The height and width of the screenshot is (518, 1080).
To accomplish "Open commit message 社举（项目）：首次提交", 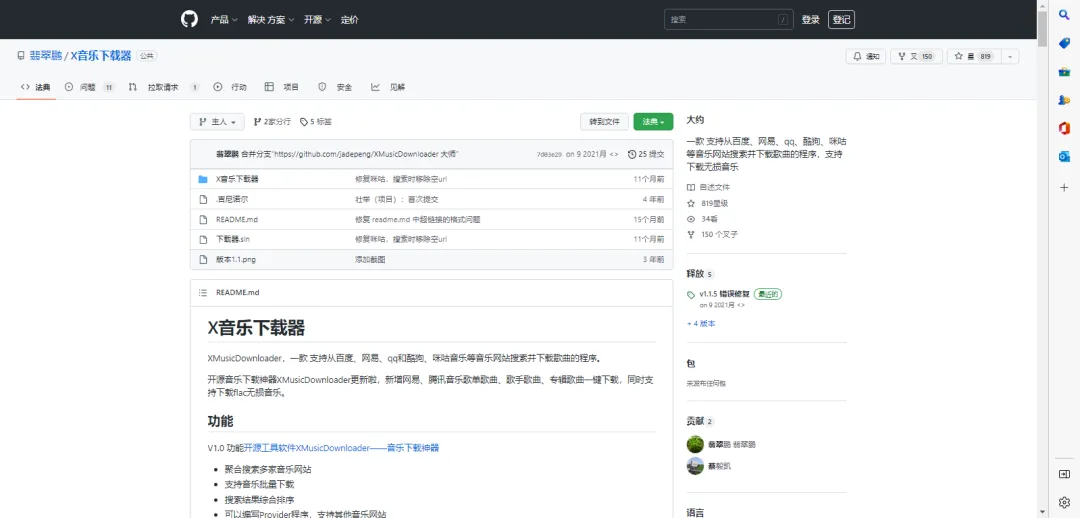I will (x=397, y=199).
